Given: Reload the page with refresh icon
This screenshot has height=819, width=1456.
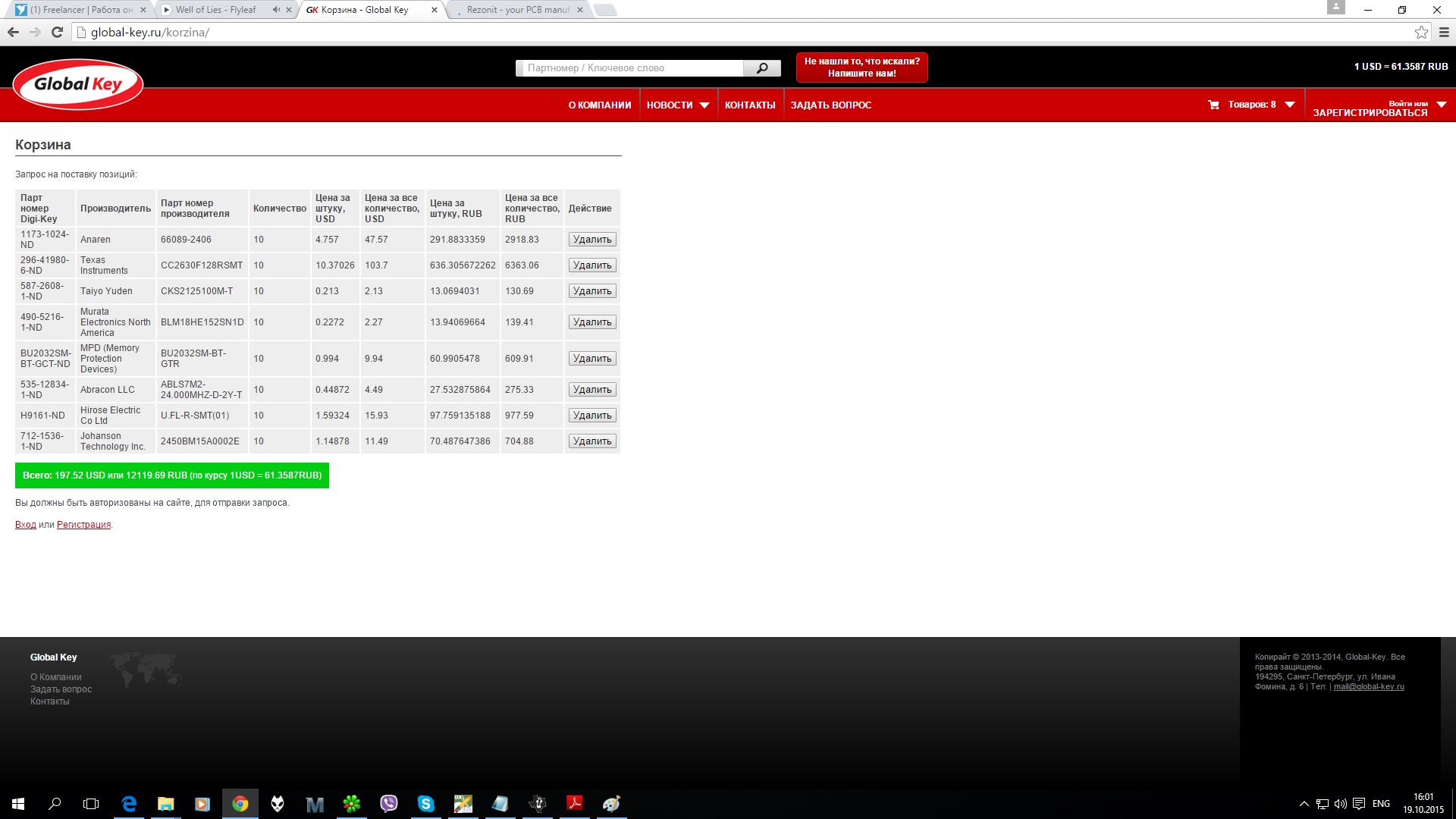Looking at the screenshot, I should 57,32.
